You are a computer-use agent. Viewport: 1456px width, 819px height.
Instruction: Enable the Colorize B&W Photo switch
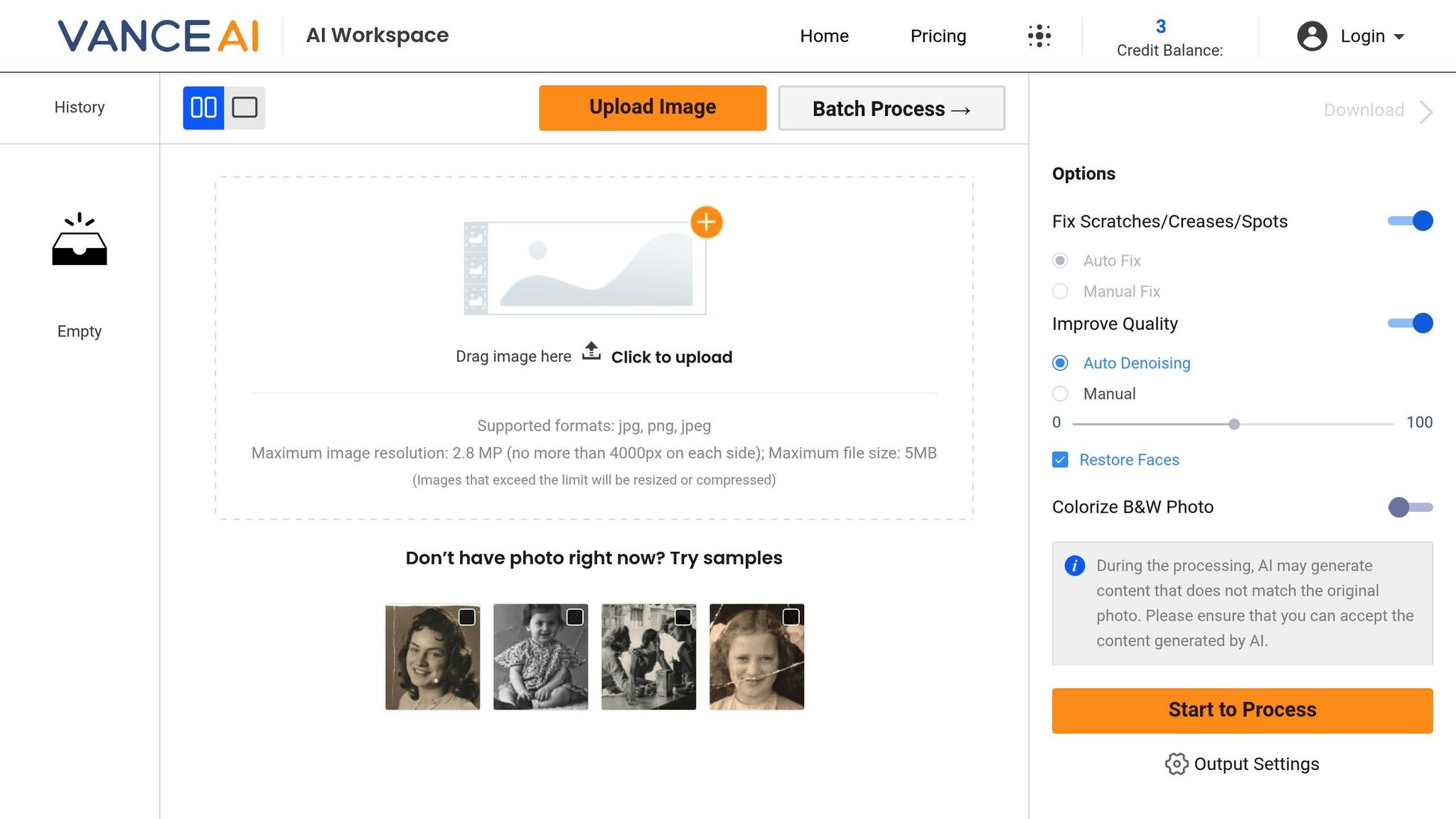pyautogui.click(x=1410, y=507)
